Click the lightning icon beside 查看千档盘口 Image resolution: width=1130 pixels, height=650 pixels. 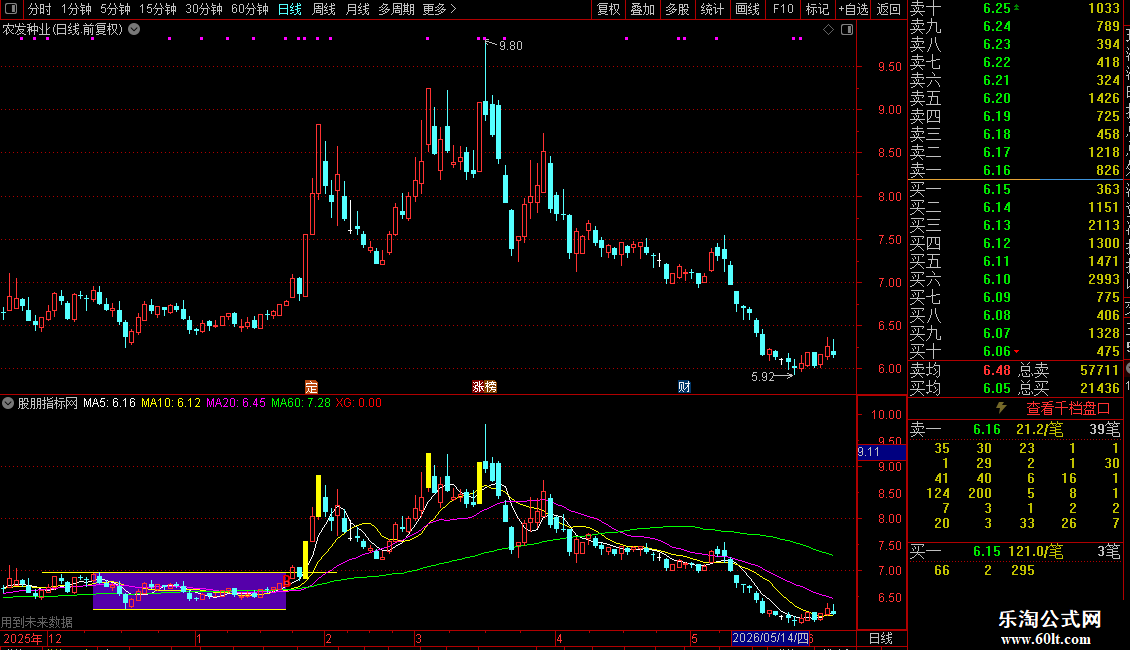click(1001, 408)
